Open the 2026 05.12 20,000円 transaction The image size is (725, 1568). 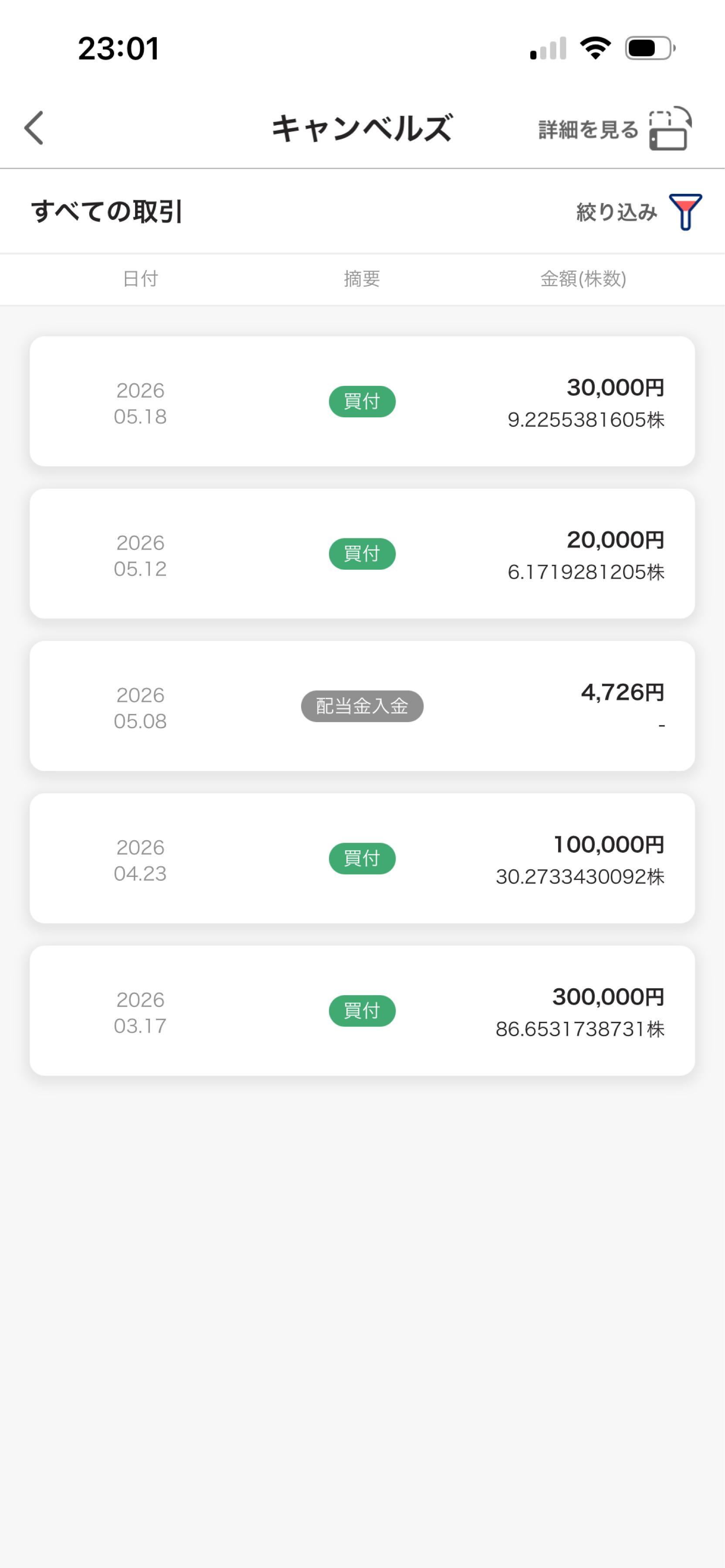coord(362,554)
